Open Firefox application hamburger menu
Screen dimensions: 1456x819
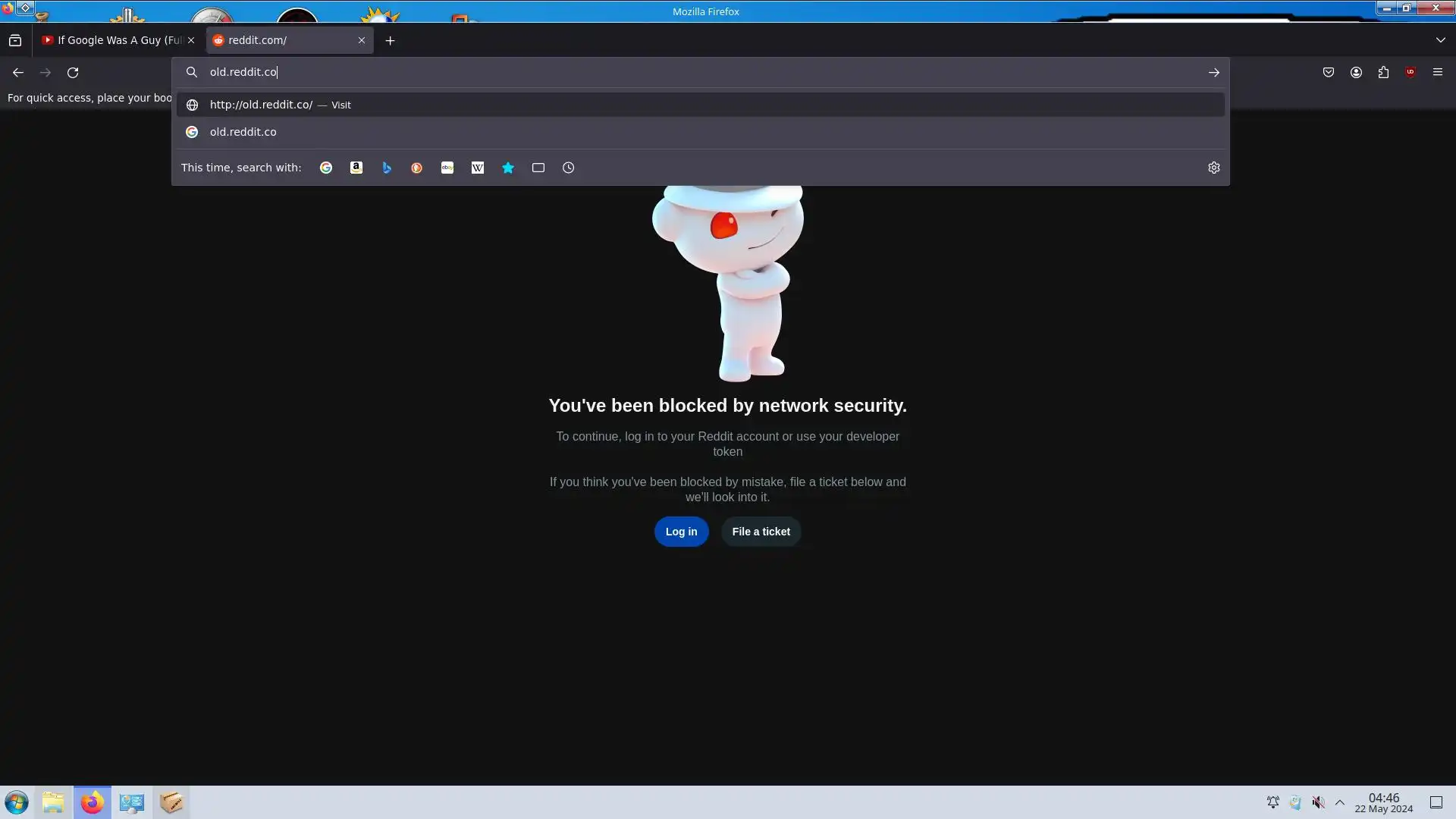tap(1438, 72)
